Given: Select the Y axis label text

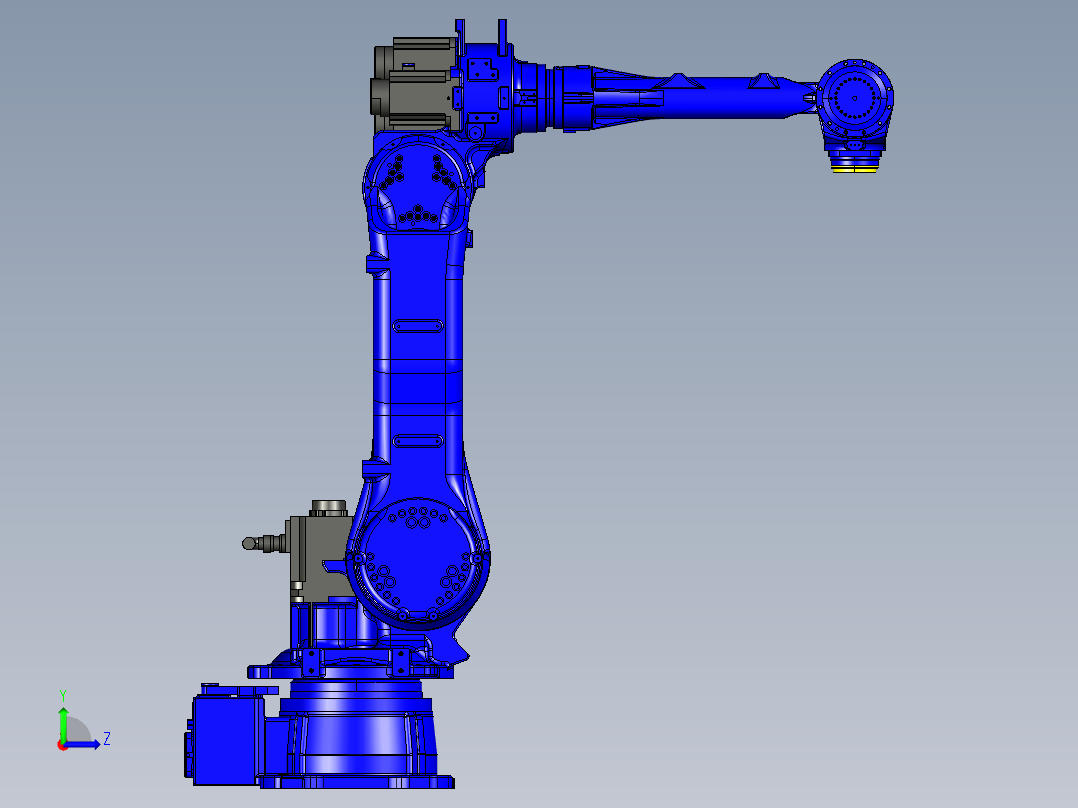Looking at the screenshot, I should (63, 693).
